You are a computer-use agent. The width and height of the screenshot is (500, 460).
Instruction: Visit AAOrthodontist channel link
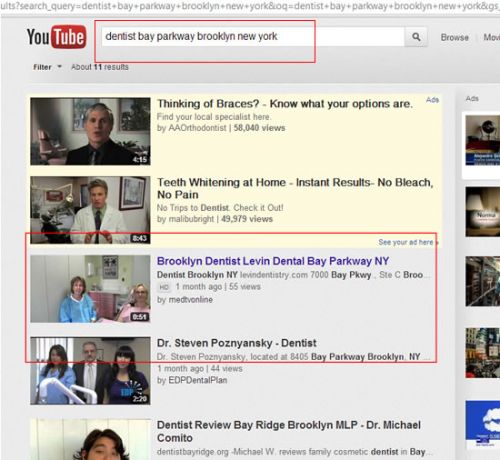(x=197, y=128)
